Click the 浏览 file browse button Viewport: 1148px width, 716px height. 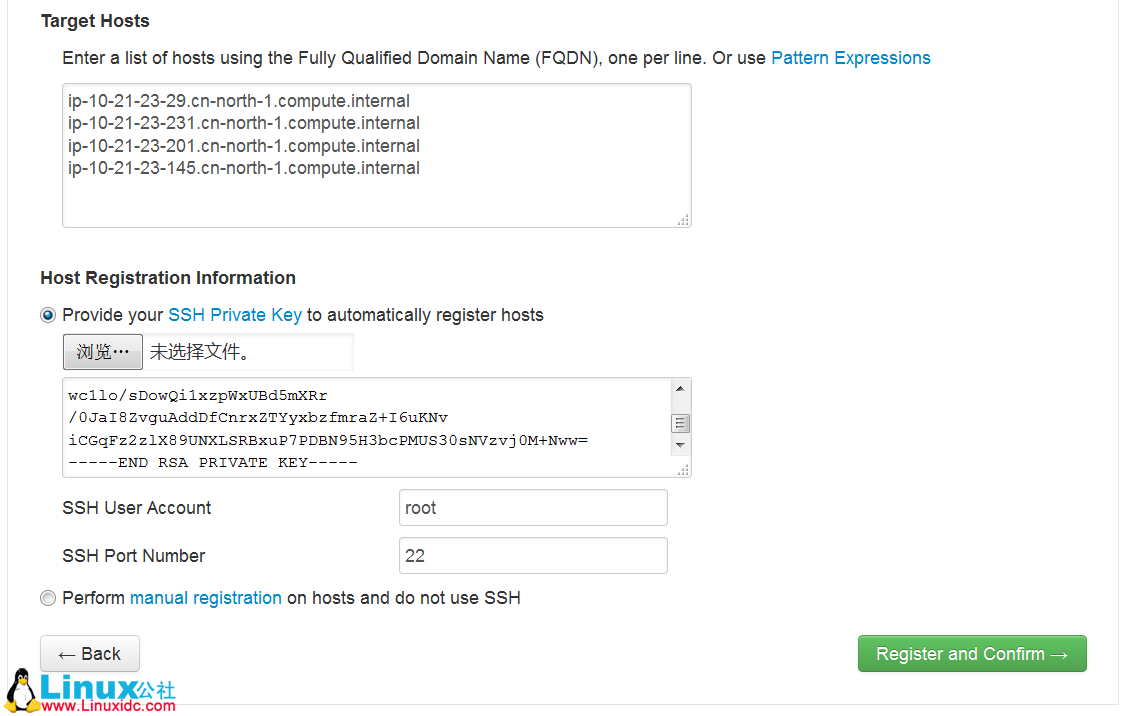coord(103,352)
